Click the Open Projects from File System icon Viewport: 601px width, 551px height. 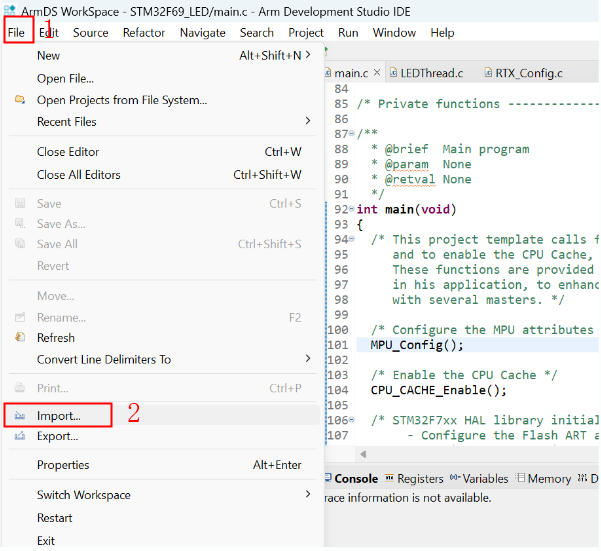[x=20, y=100]
